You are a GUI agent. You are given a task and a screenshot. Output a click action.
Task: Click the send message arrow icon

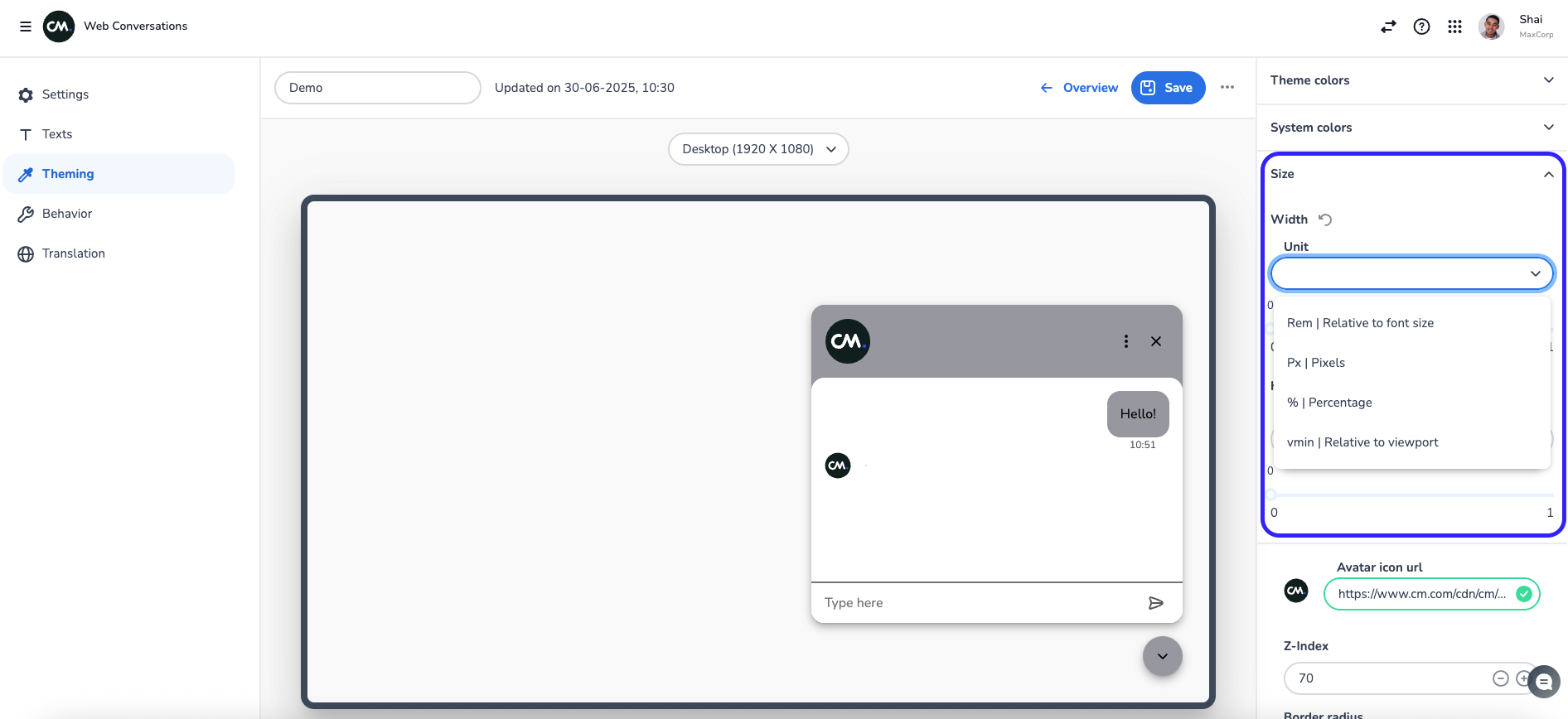coord(1156,603)
